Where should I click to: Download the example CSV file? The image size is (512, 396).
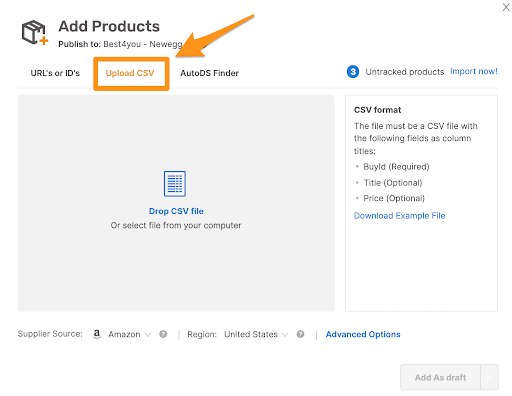pos(399,216)
